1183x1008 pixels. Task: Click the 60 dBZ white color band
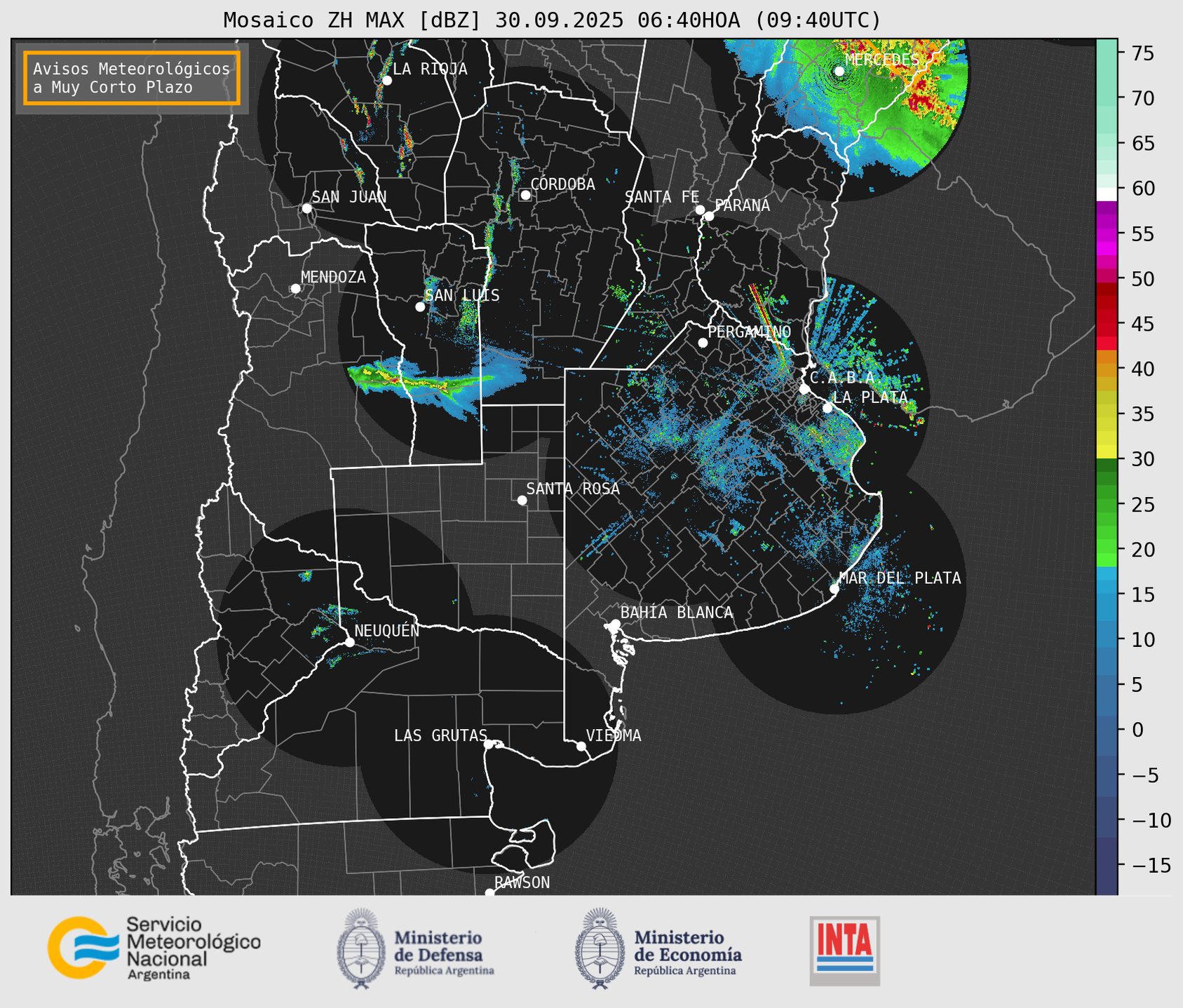tap(1107, 194)
